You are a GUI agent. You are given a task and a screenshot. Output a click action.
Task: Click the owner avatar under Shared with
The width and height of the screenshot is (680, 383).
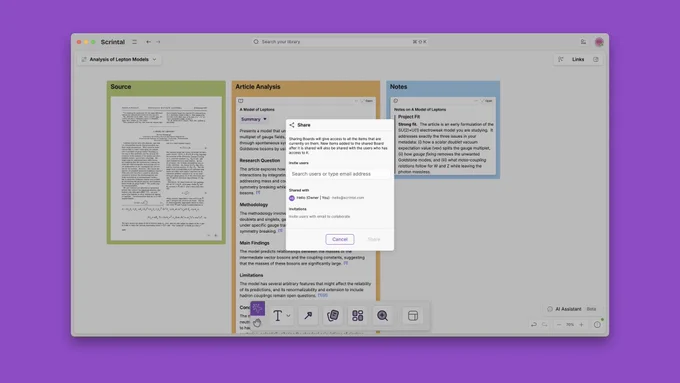coord(292,198)
